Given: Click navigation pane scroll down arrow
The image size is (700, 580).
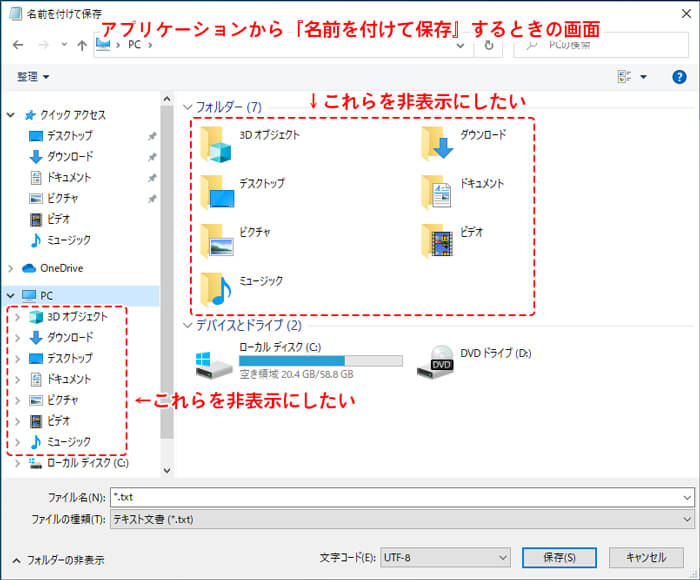Looking at the screenshot, I should tap(167, 470).
